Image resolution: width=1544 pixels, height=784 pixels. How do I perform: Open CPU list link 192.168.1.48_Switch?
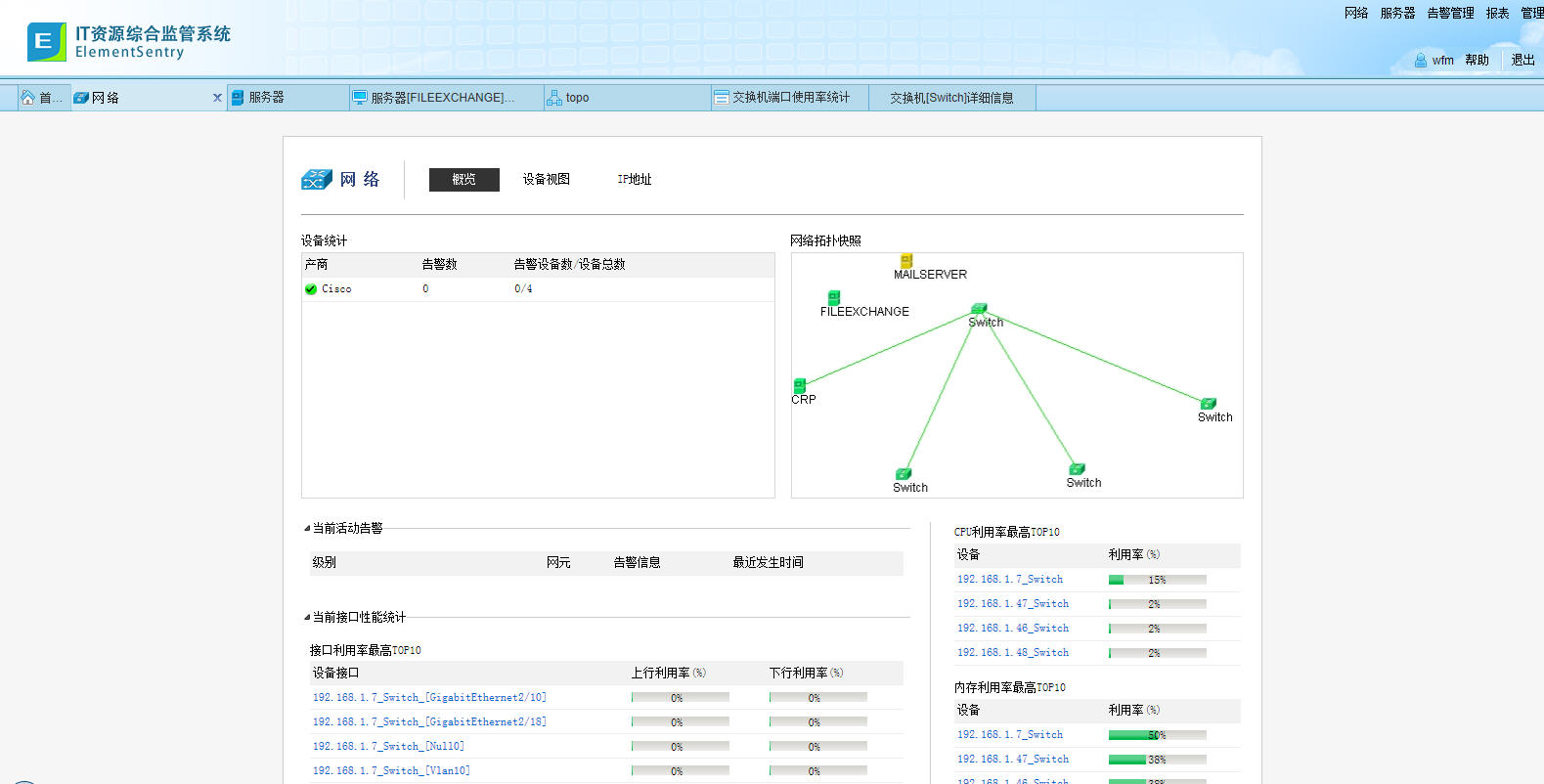tap(1013, 653)
